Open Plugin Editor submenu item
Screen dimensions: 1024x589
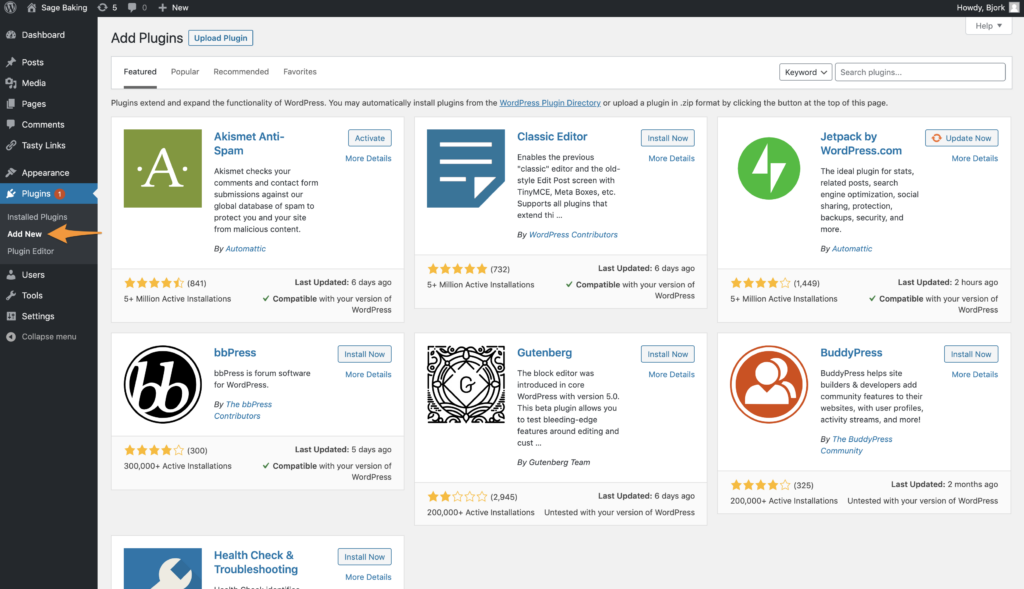[30, 251]
